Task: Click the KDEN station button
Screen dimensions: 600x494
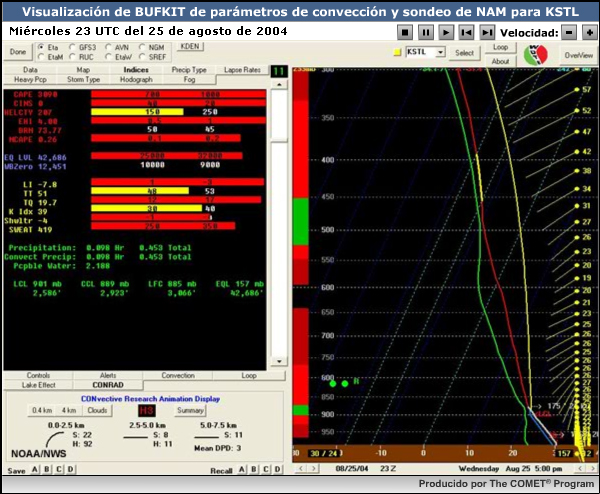Action: pos(190,46)
